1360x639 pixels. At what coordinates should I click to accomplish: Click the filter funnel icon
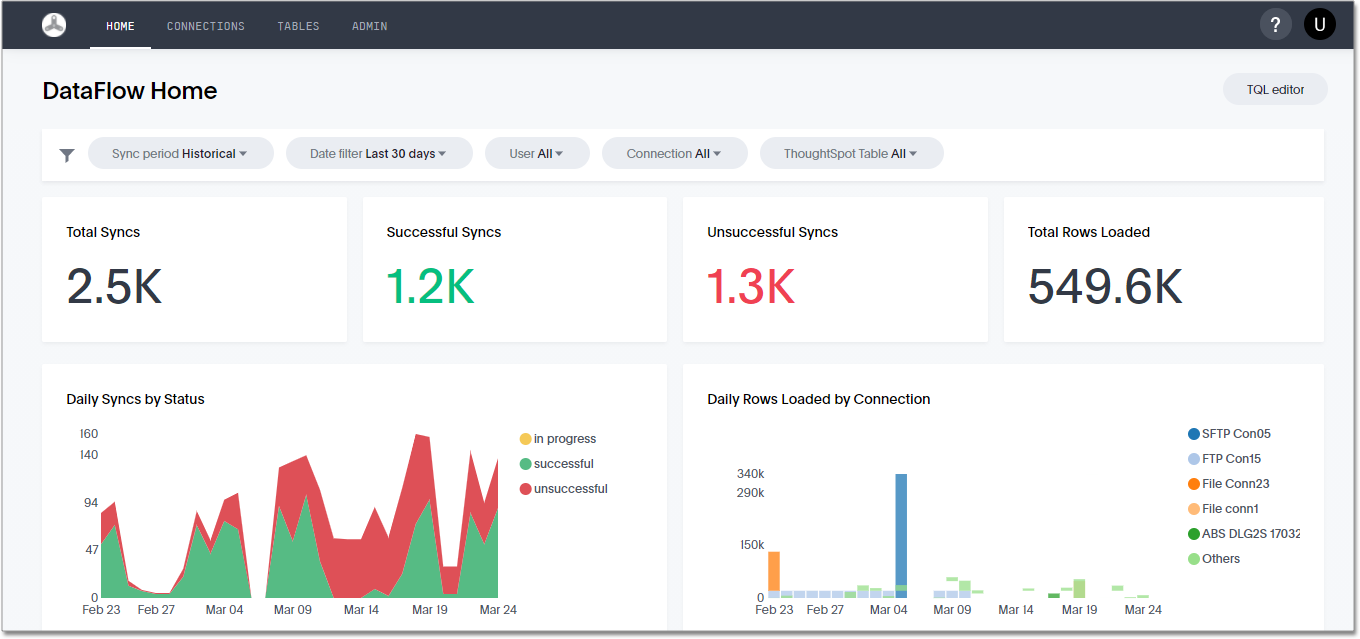point(67,154)
